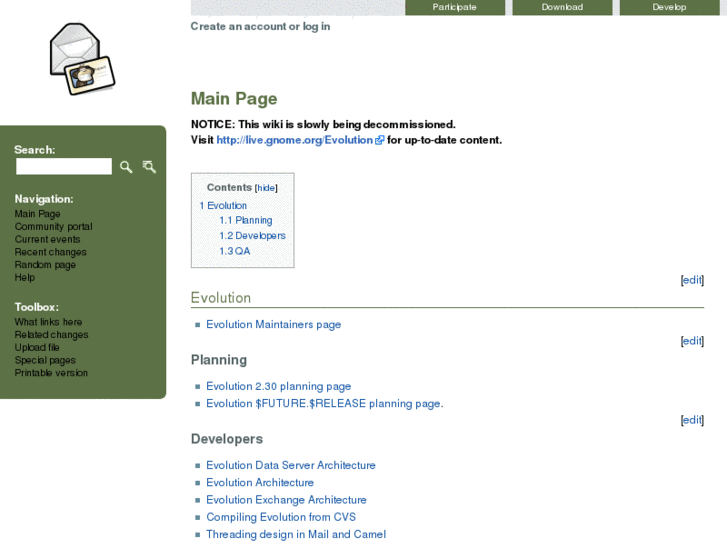Edit the Evolution section
Screen dimensions: 727x545
[692, 280]
